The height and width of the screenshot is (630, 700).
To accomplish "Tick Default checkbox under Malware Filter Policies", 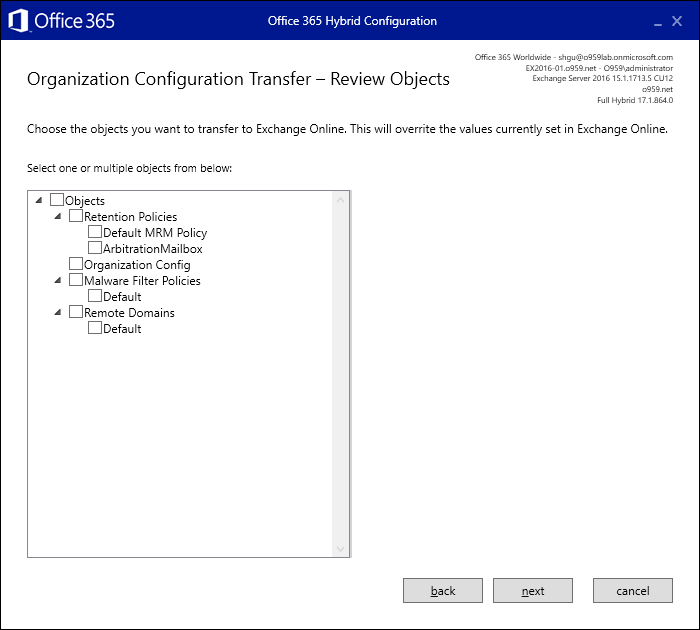I will [95, 296].
